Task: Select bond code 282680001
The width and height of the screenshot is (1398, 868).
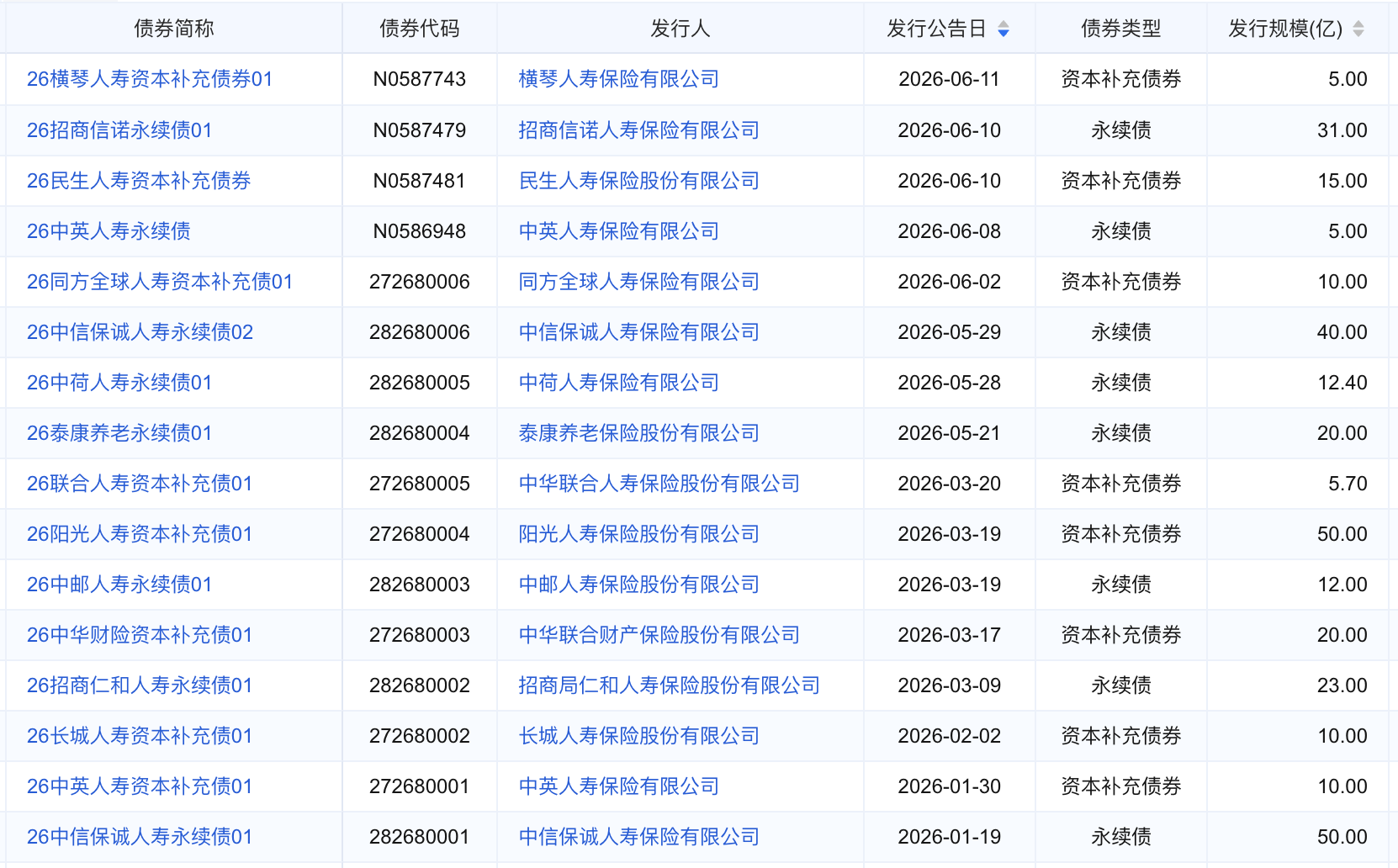Action: (420, 837)
